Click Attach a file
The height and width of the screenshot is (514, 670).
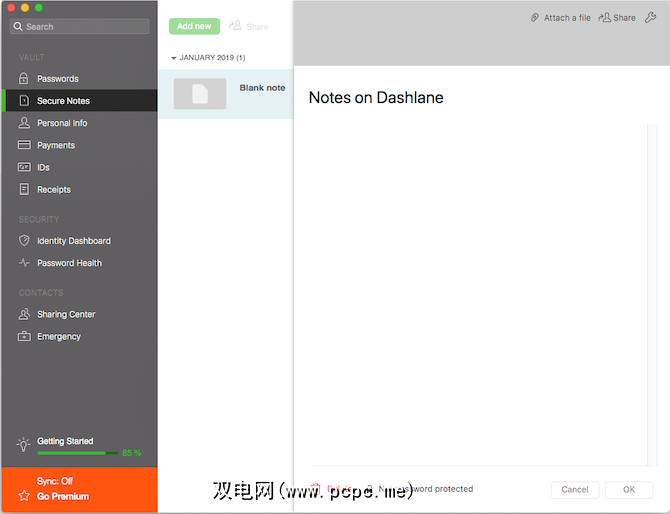coord(561,18)
